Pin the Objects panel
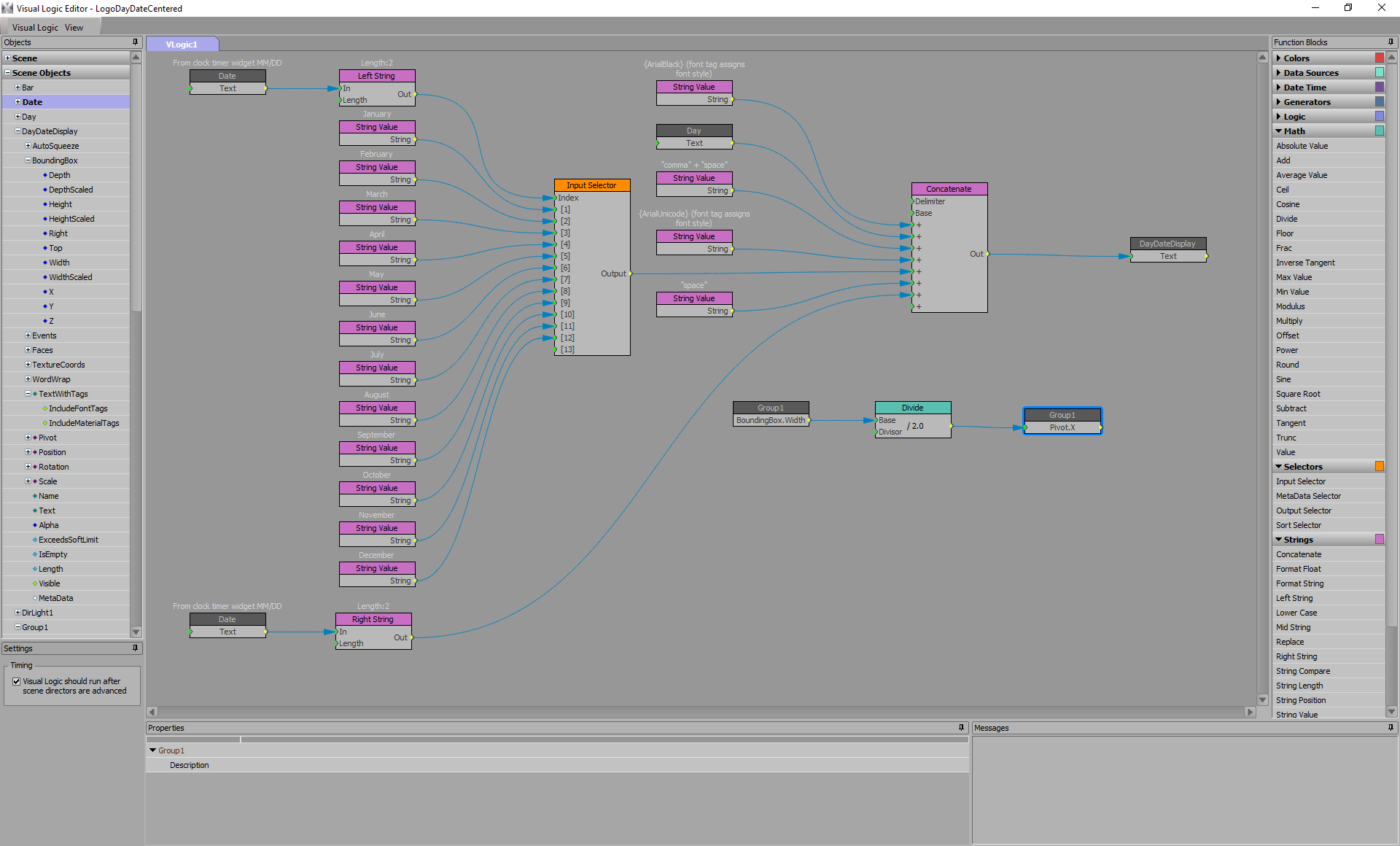Viewport: 1400px width, 846px height. pos(135,42)
